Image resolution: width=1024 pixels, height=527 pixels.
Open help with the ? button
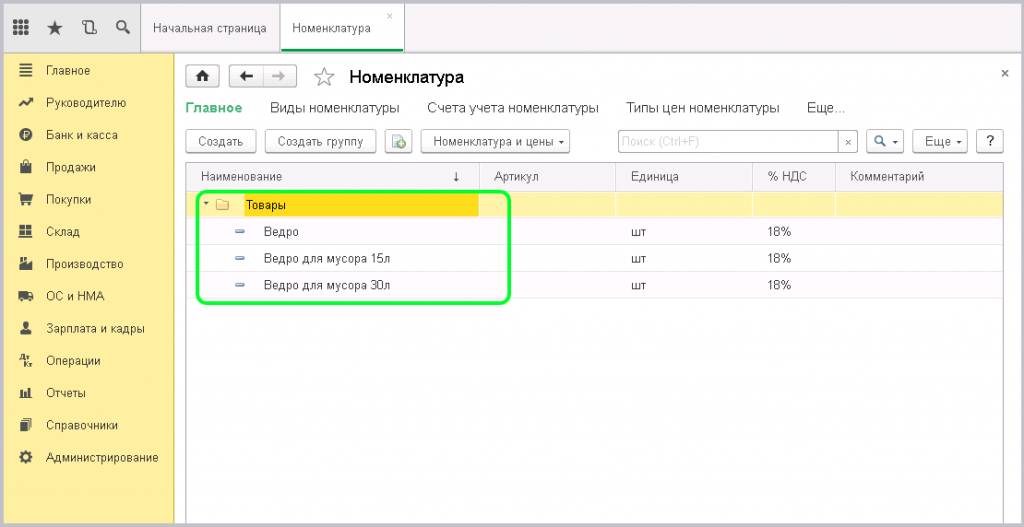point(989,141)
